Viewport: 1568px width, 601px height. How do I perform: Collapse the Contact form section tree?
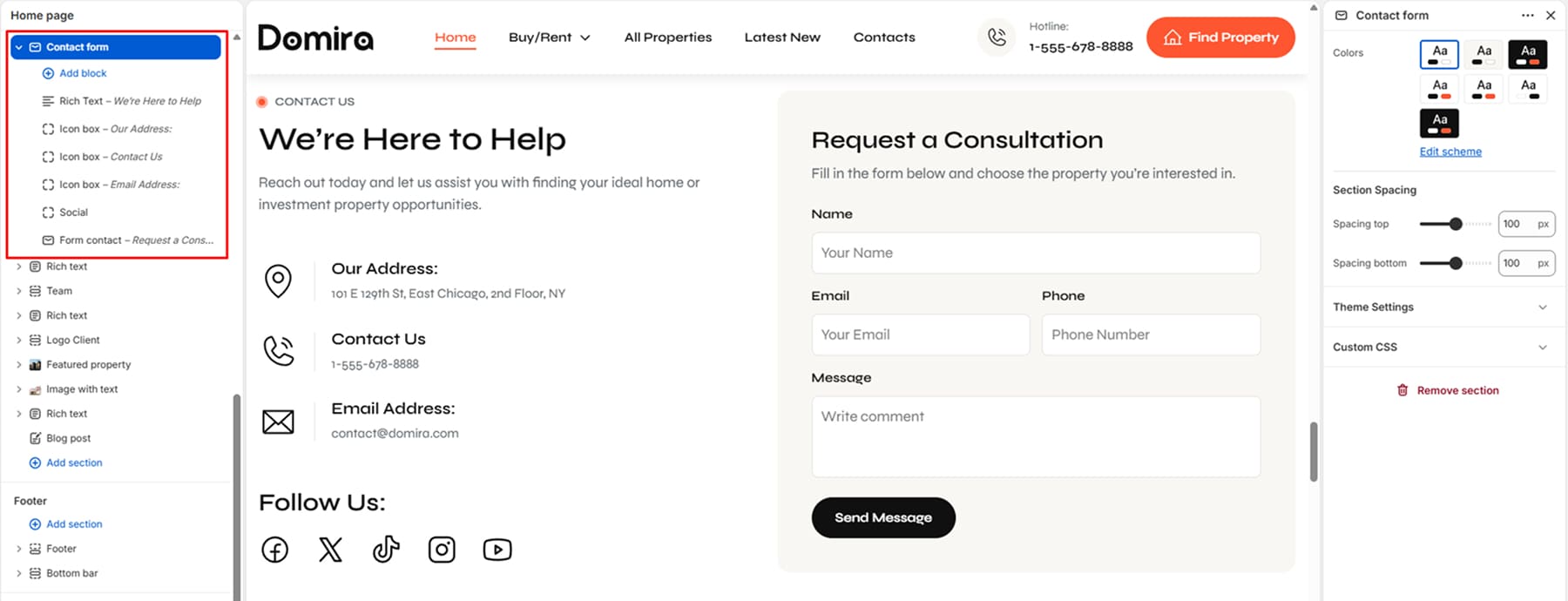19,47
